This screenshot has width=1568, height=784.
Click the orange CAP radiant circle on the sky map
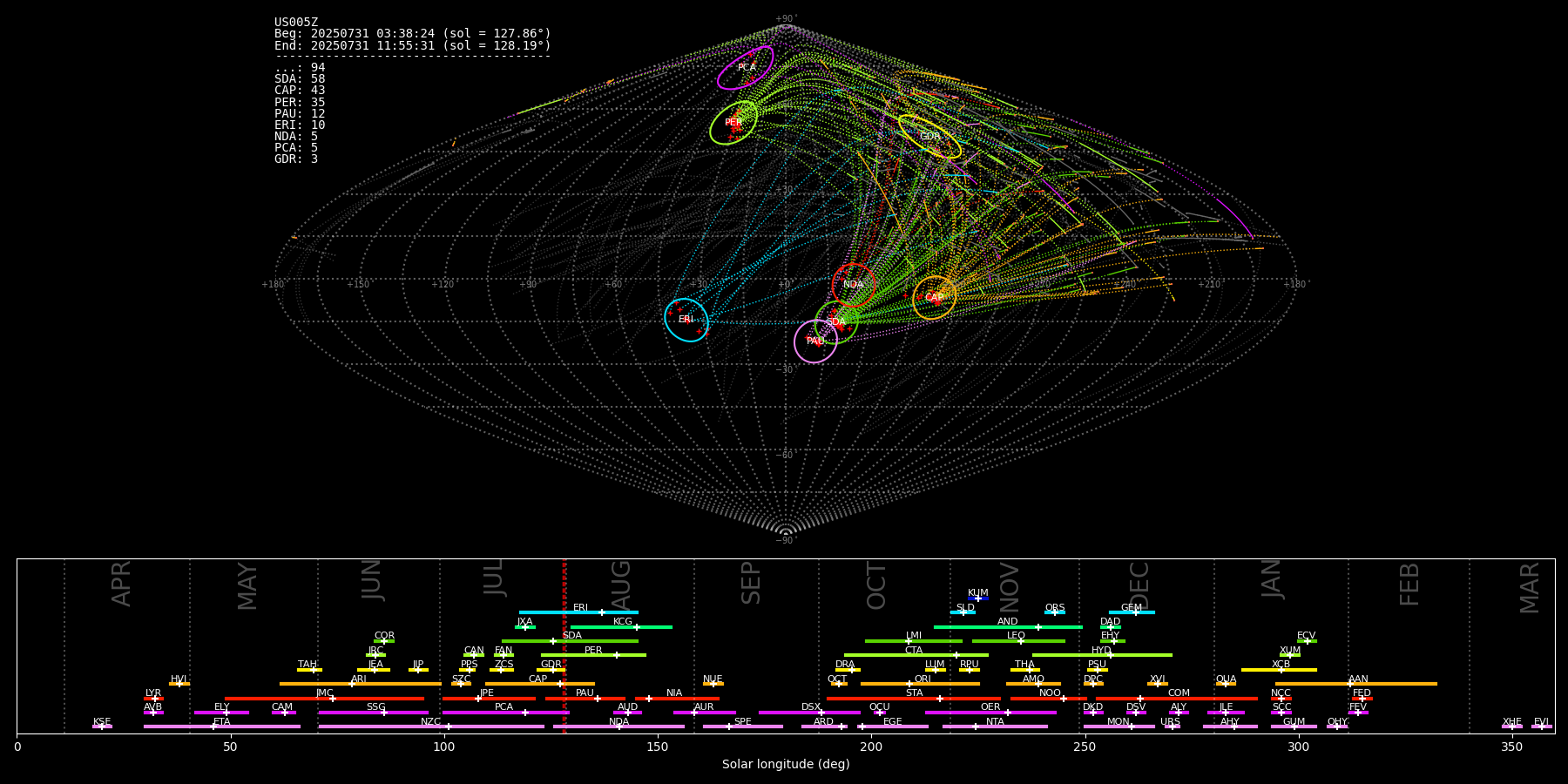click(x=935, y=298)
